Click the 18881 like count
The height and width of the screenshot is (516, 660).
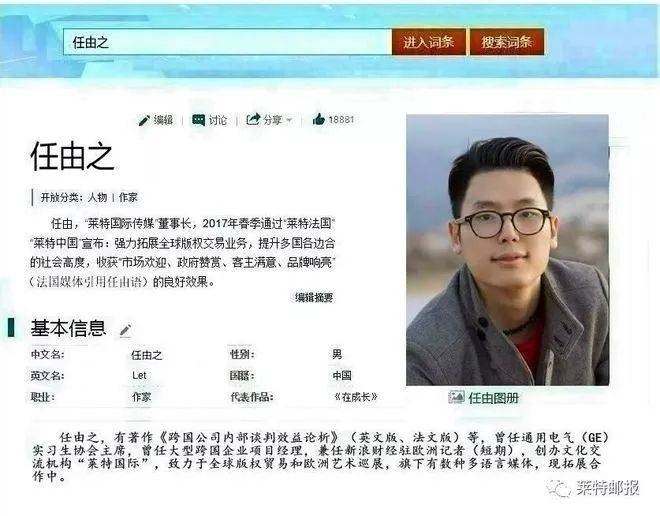341,120
